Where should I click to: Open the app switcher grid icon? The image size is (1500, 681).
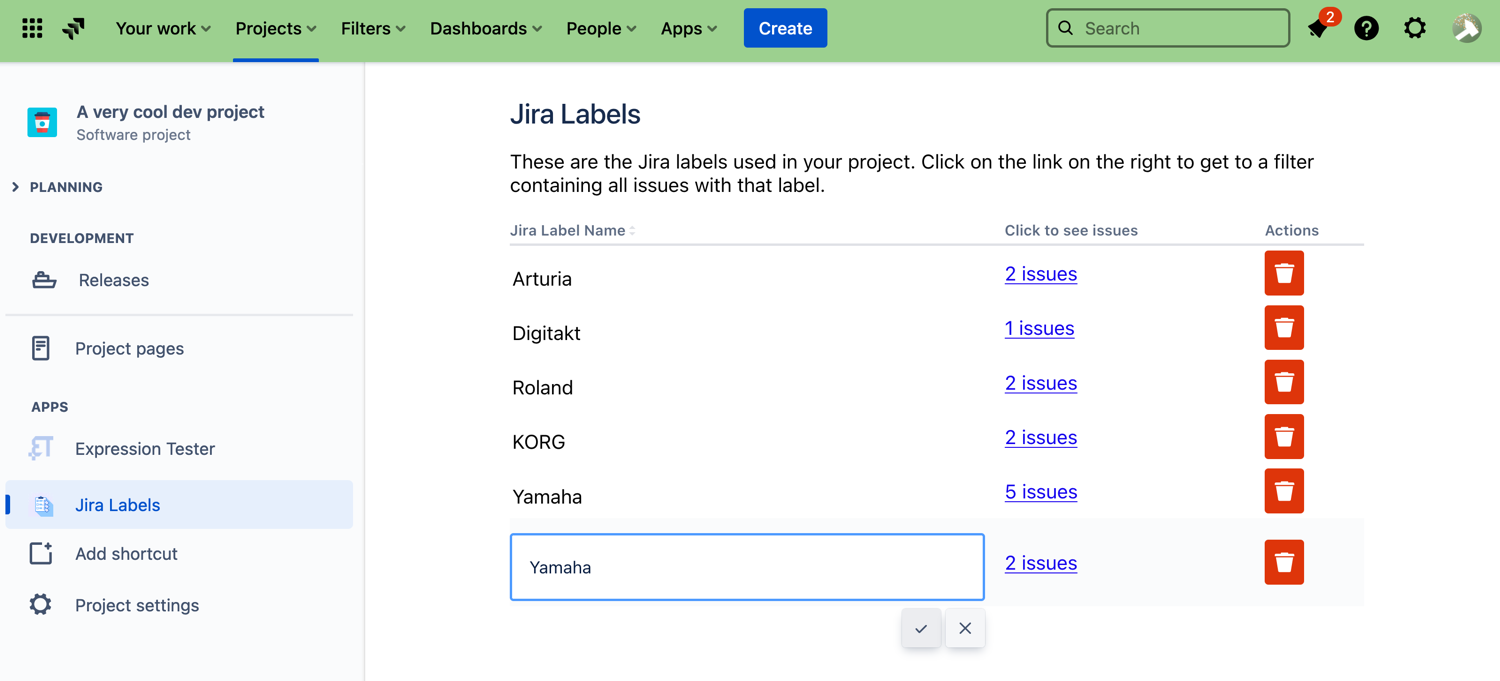pyautogui.click(x=32, y=28)
